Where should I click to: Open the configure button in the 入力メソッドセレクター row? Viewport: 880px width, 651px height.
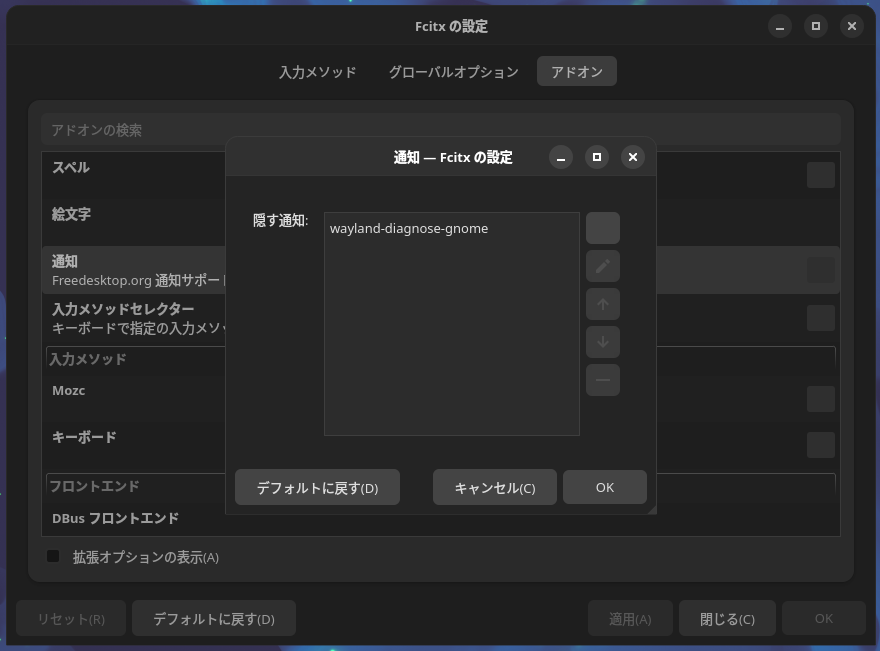coord(821,318)
